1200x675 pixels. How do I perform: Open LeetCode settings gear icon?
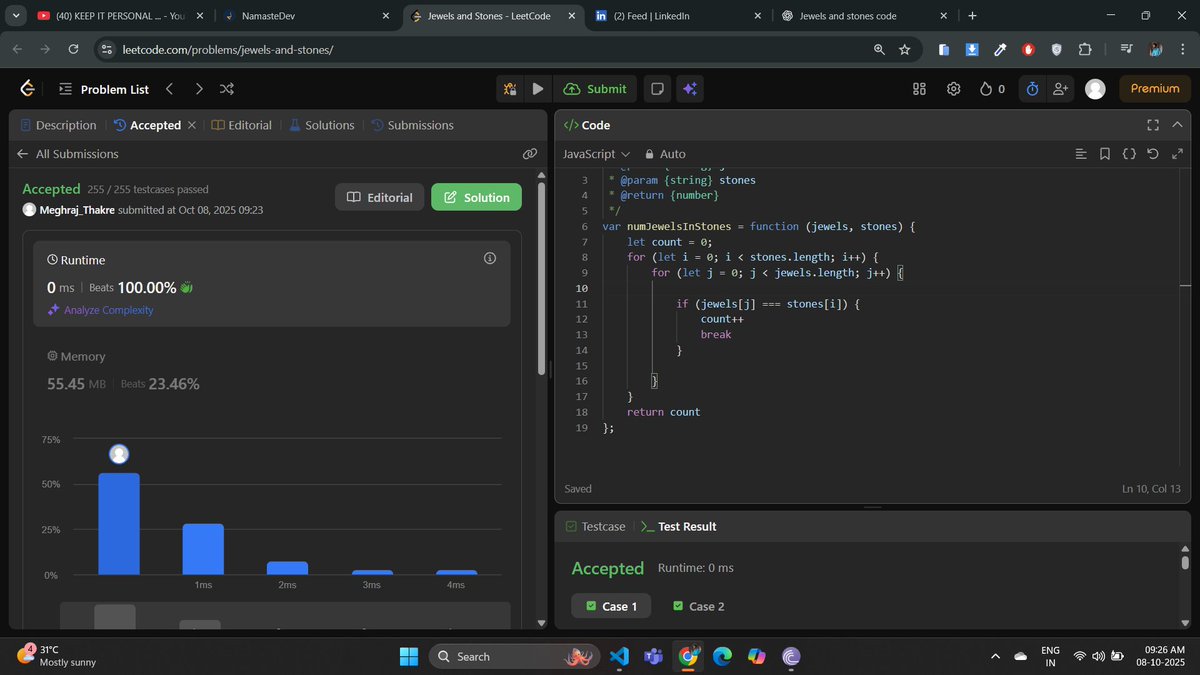tap(954, 89)
